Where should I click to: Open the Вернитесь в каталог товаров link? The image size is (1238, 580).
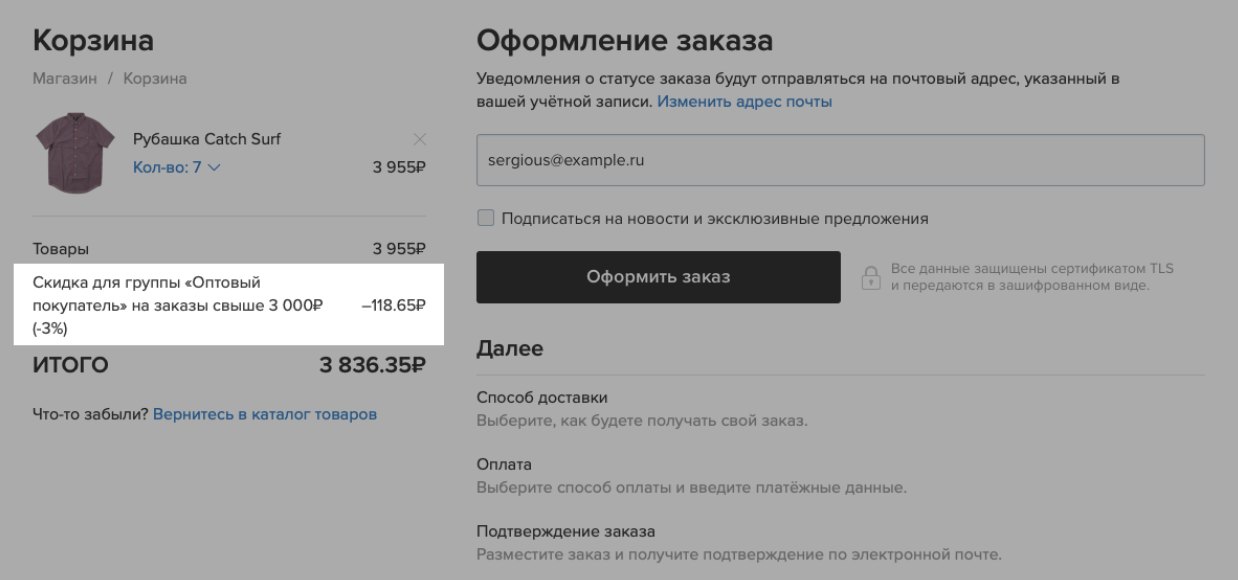(265, 414)
